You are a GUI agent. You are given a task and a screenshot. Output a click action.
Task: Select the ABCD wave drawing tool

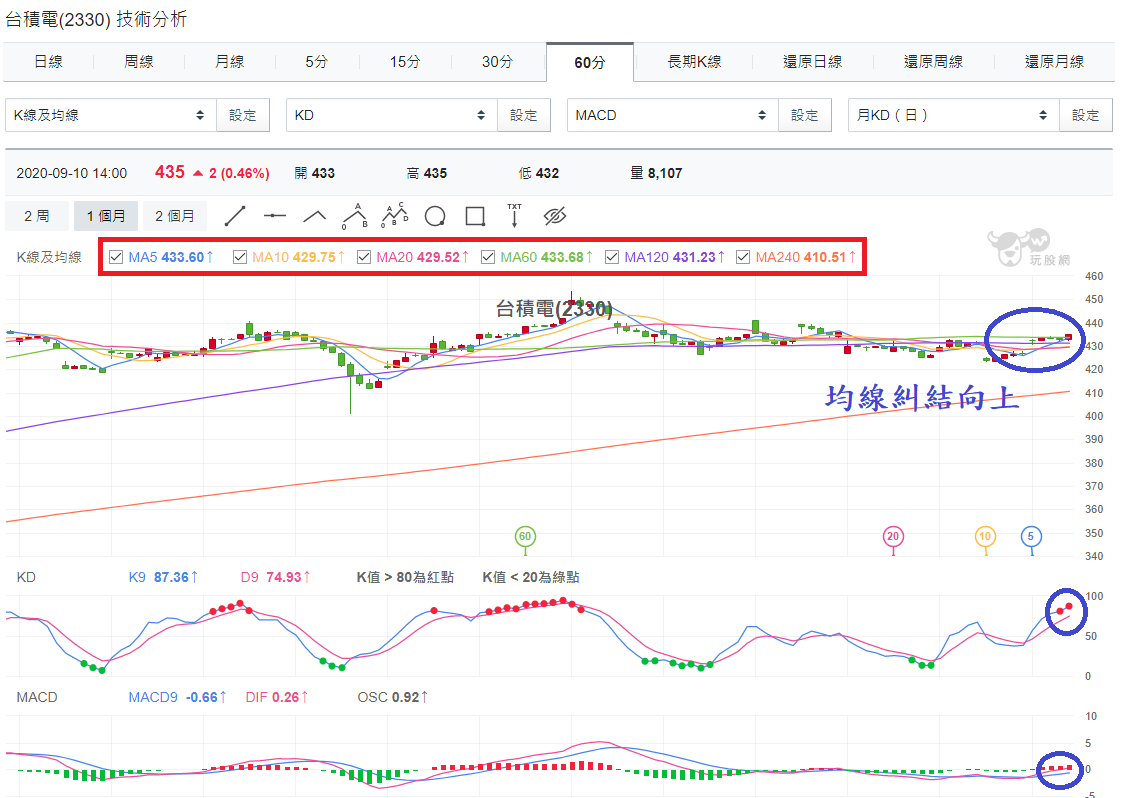point(395,215)
